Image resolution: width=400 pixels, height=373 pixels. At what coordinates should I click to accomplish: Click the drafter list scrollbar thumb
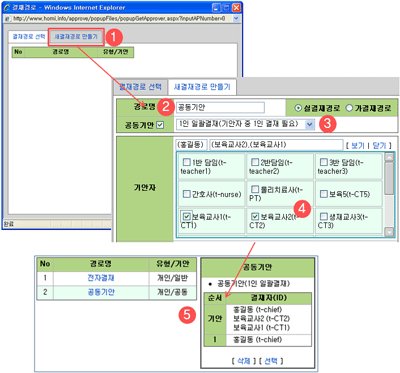389,178
